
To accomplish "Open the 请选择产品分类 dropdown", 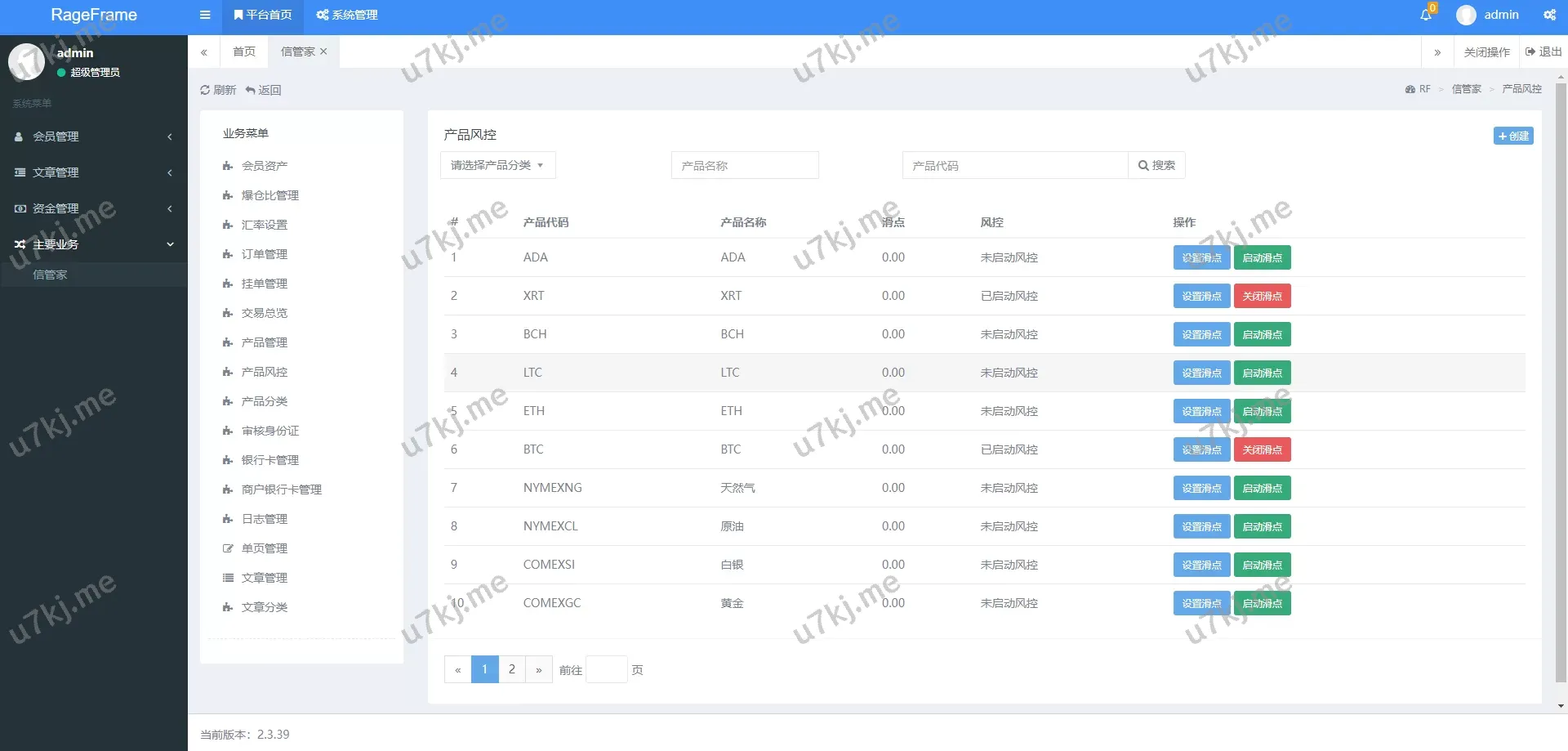I will click(x=497, y=164).
